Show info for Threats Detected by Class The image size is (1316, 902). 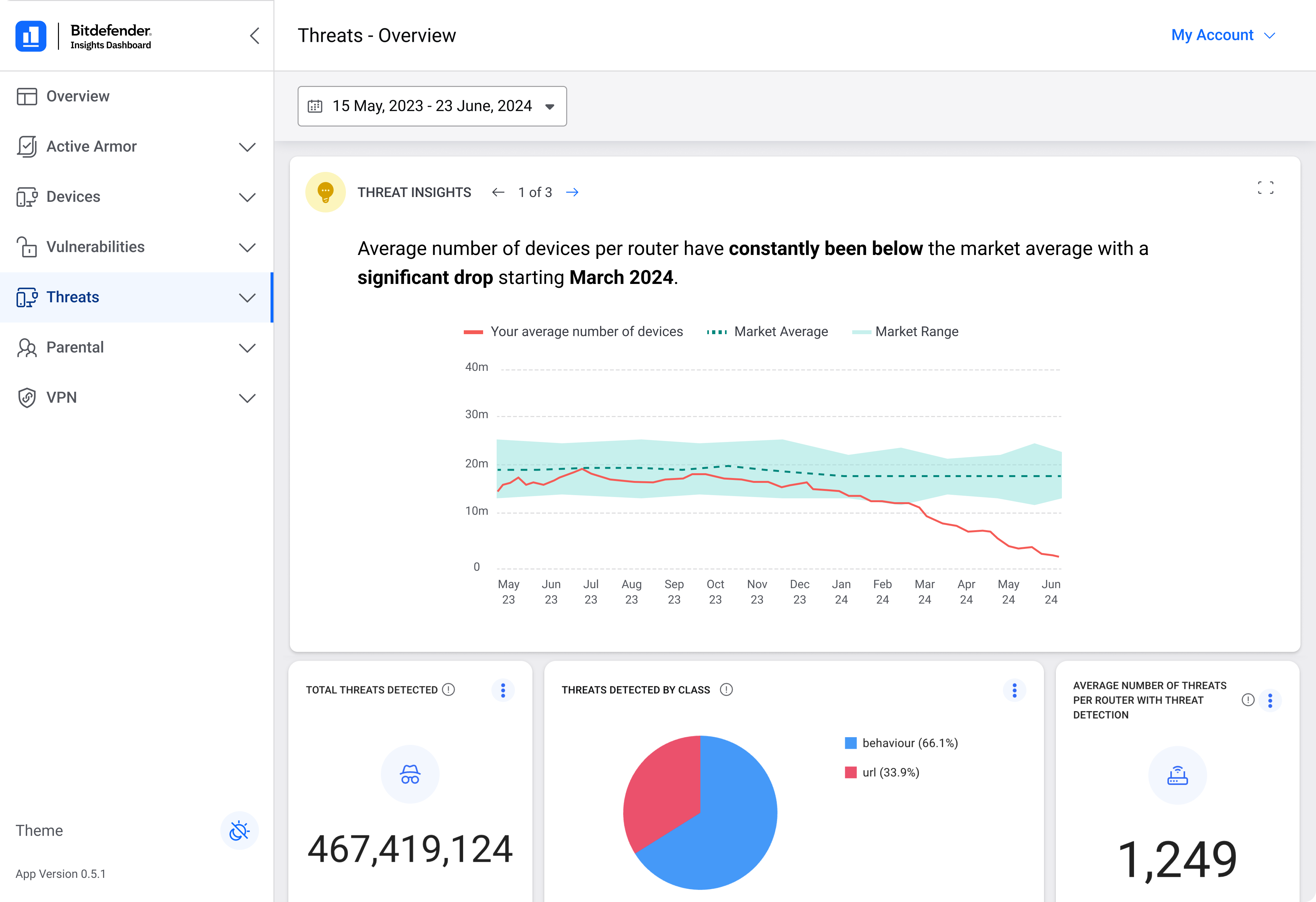[x=726, y=689]
